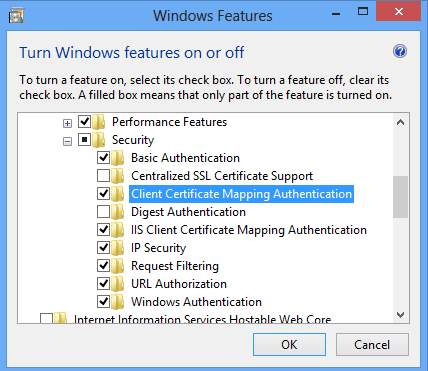Click the IP Security folder icon
Viewport: 428px width, 371px height.
(118, 248)
